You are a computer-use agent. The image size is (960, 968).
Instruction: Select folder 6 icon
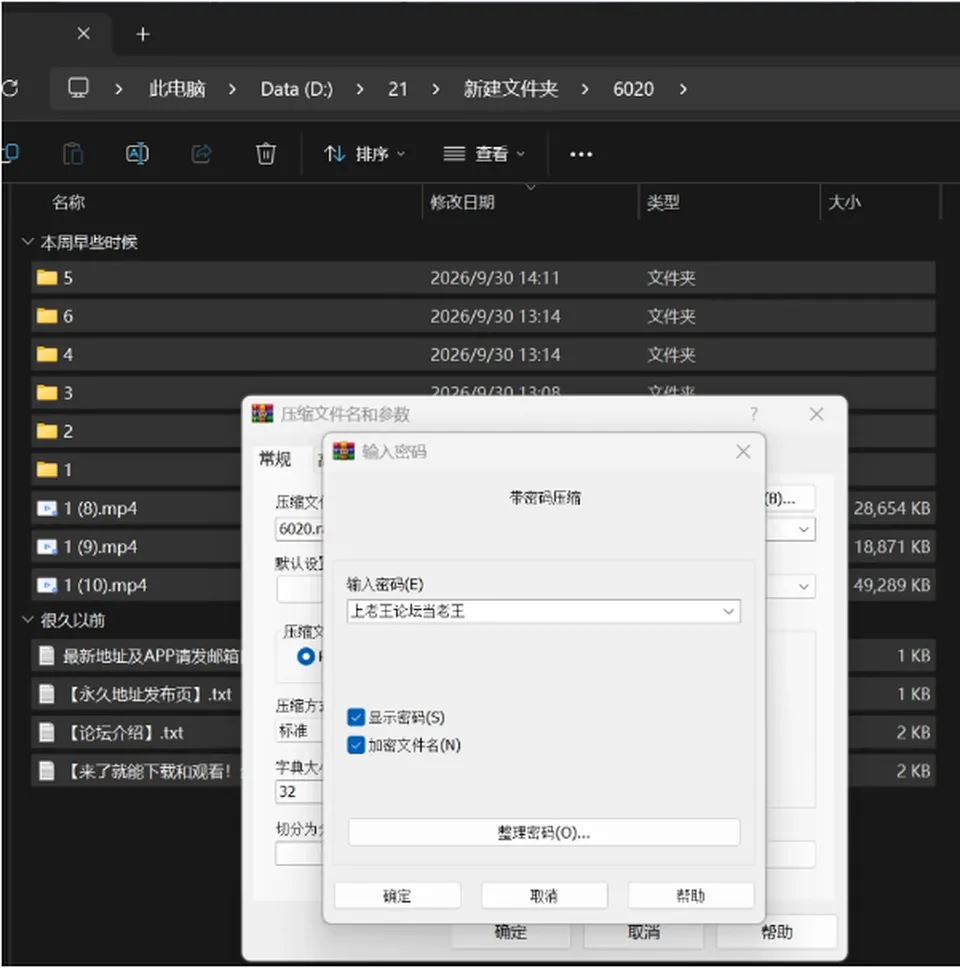[x=47, y=316]
